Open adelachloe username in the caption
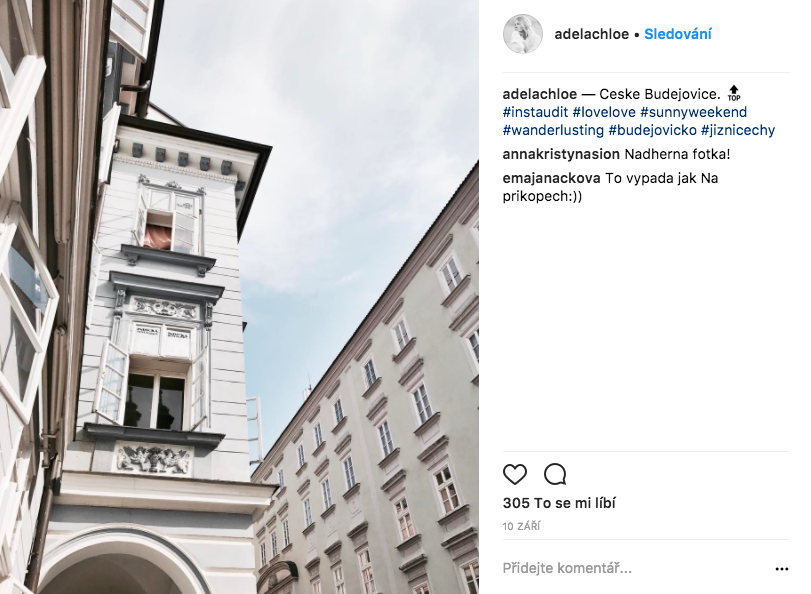Image resolution: width=811 pixels, height=594 pixels. tap(539, 94)
